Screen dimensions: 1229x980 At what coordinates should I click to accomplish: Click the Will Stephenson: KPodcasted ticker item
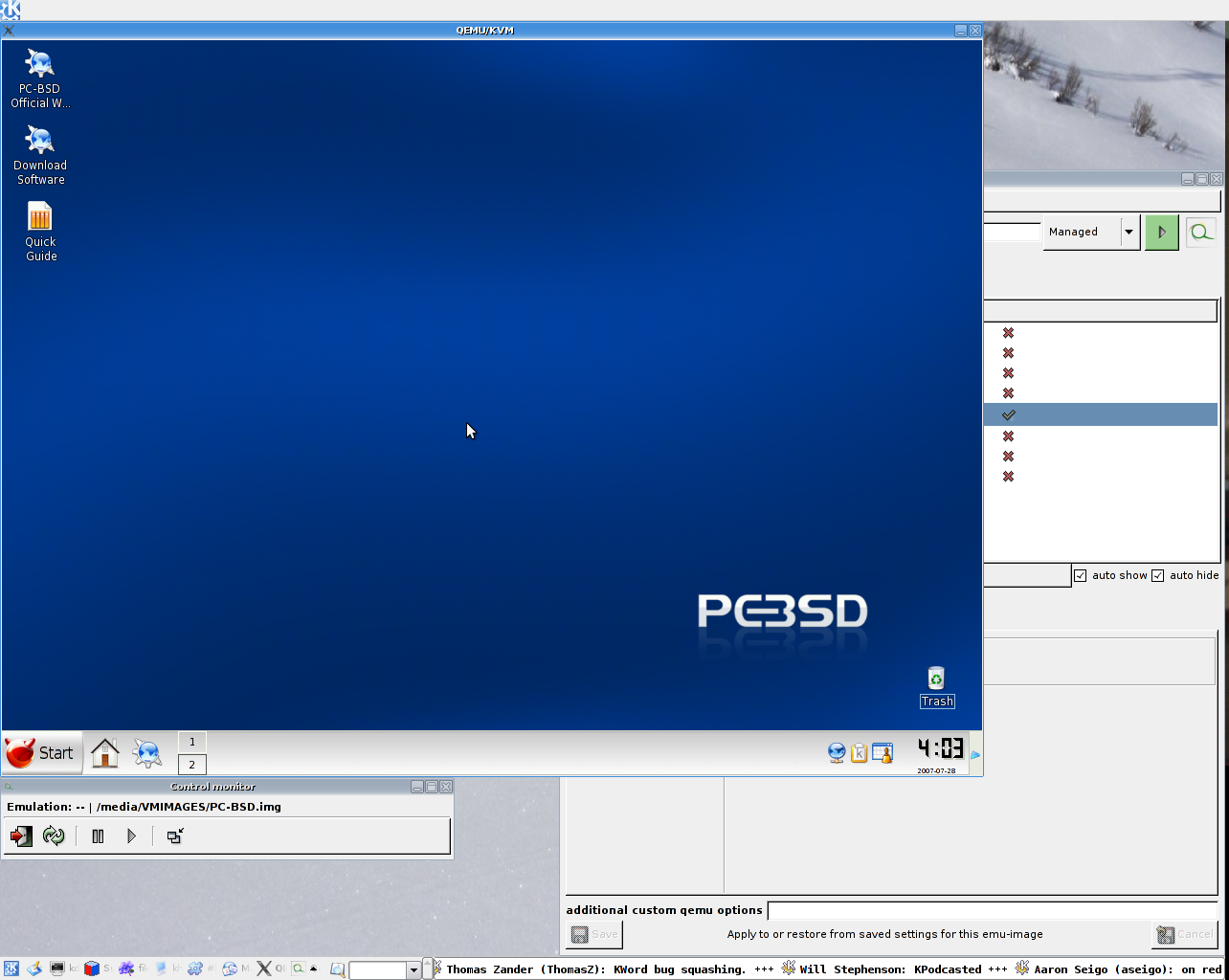point(890,969)
